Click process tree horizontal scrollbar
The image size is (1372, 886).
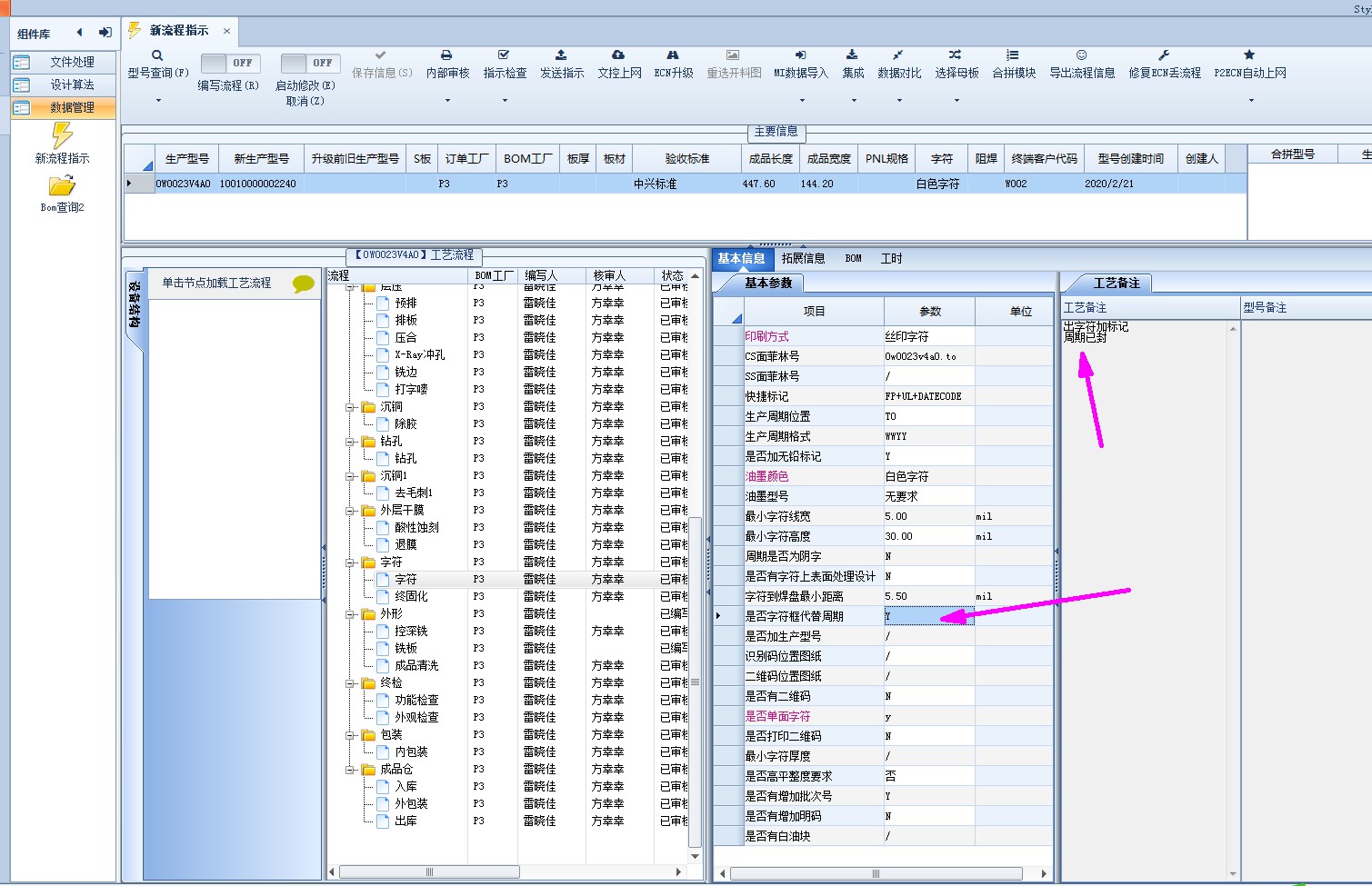coord(429,871)
